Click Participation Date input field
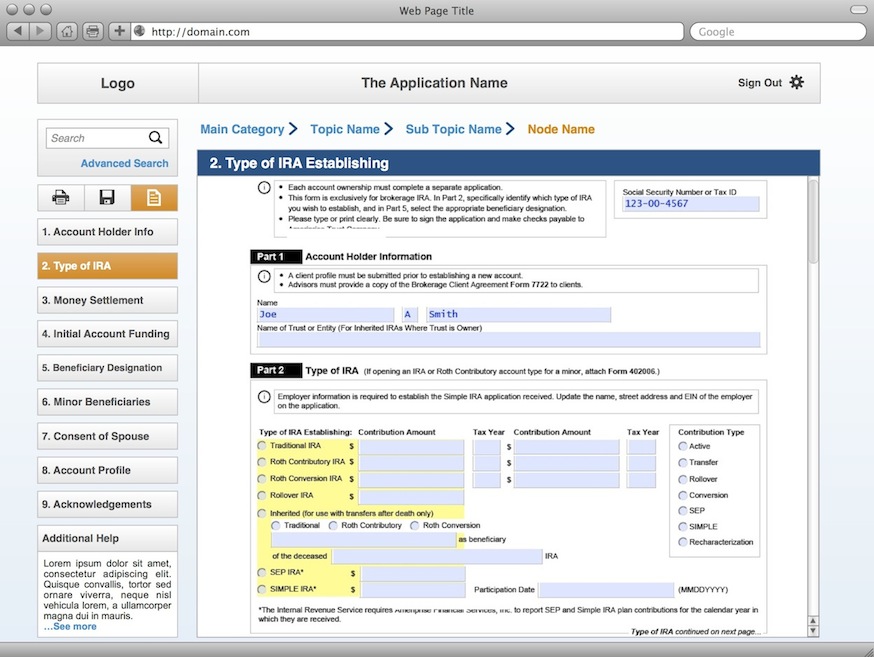 click(606, 590)
